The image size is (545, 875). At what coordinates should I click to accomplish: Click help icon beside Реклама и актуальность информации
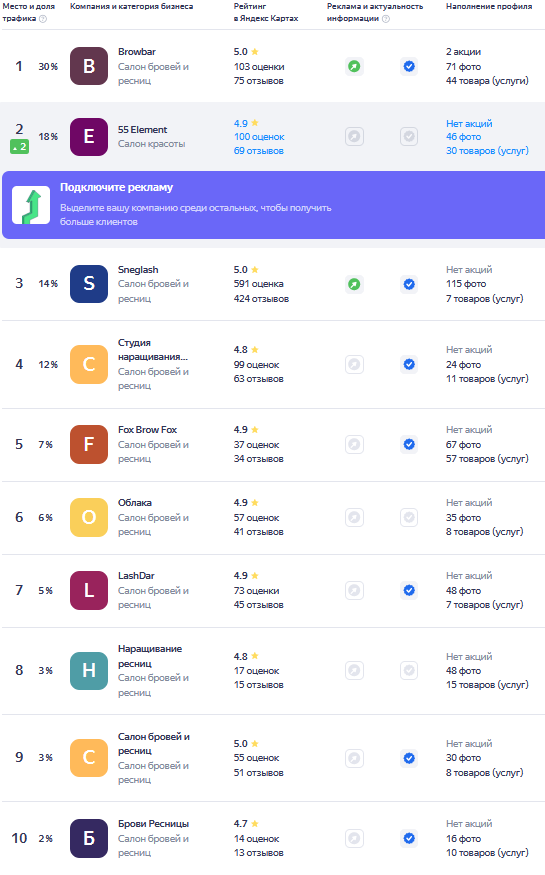(x=385, y=18)
